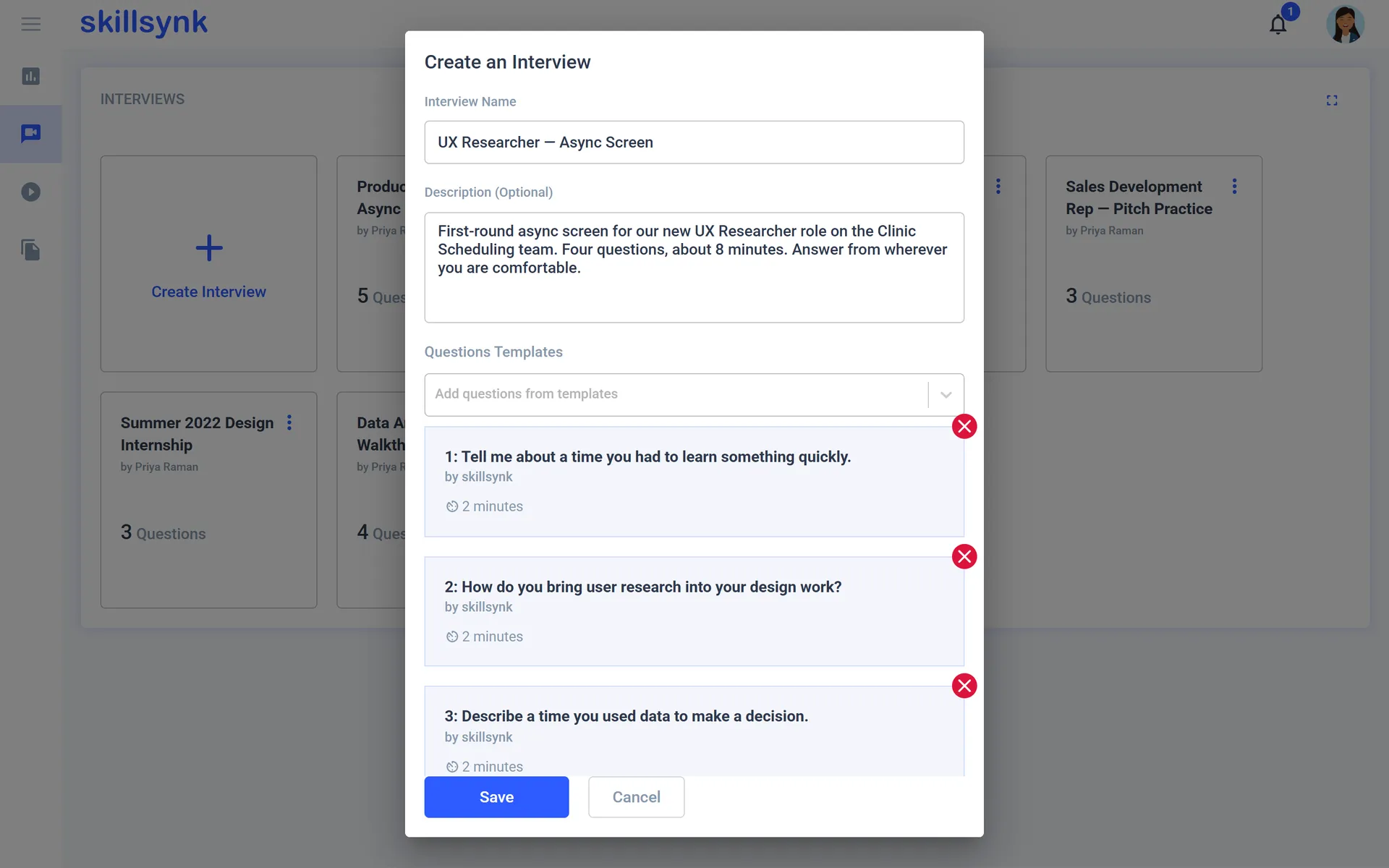Cancel interview creation

[x=636, y=797]
